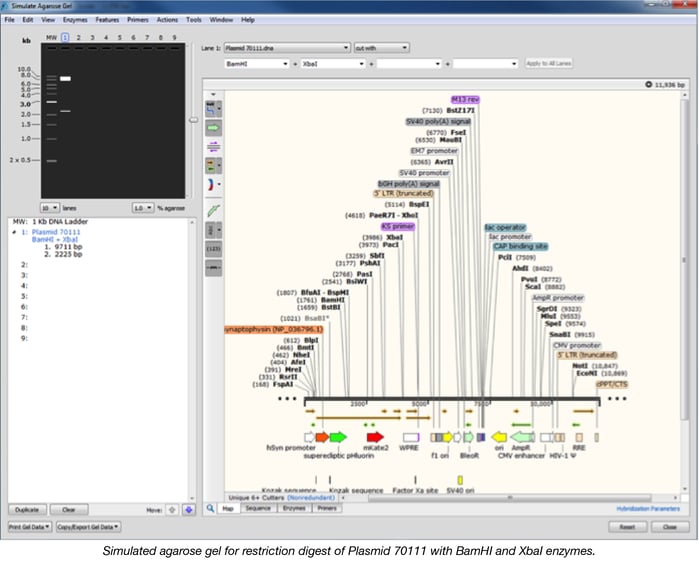Switch to the Sequence tab
Screen dimensions: 699x561
pyautogui.click(x=258, y=508)
